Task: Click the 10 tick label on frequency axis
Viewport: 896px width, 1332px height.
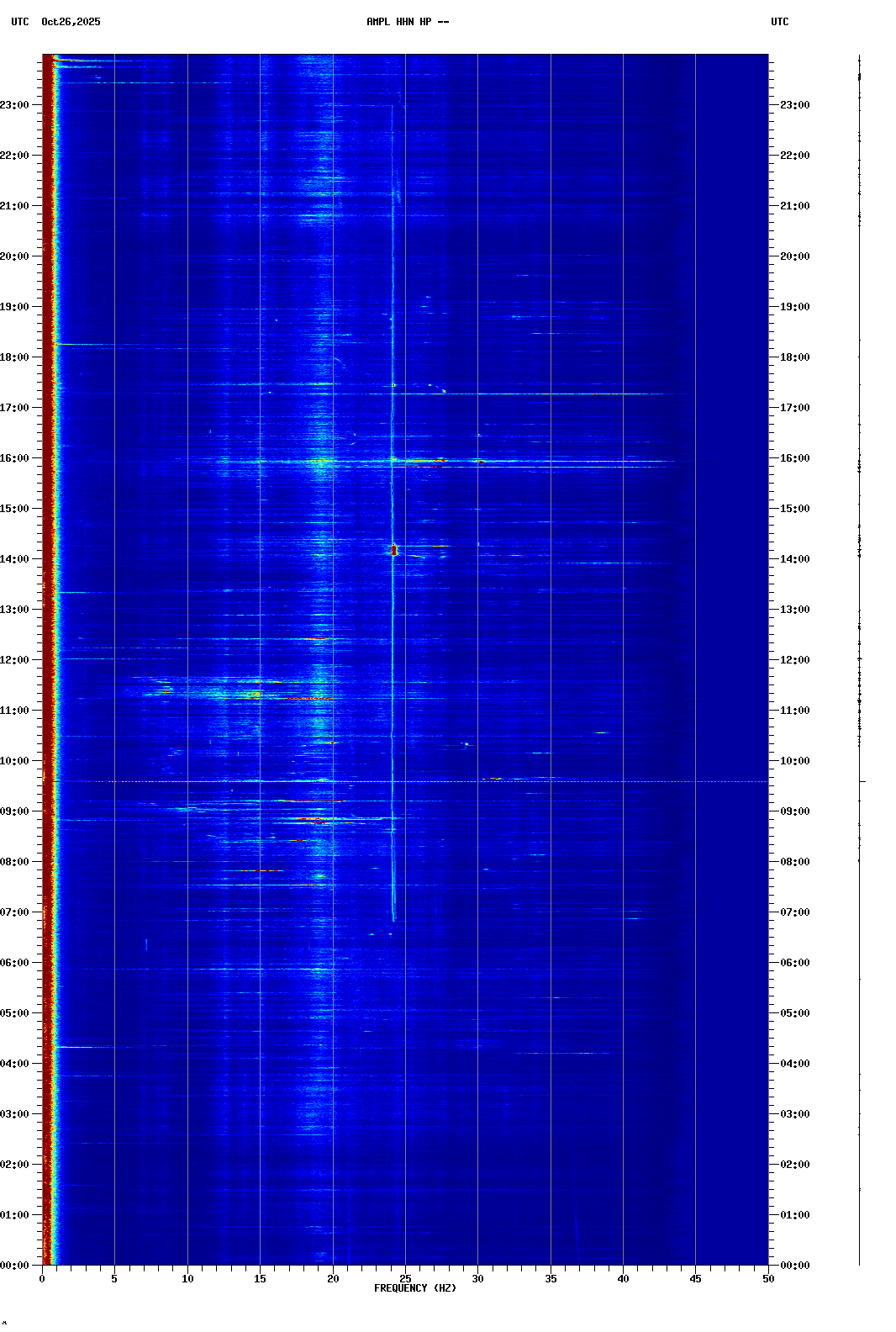Action: tap(187, 1279)
